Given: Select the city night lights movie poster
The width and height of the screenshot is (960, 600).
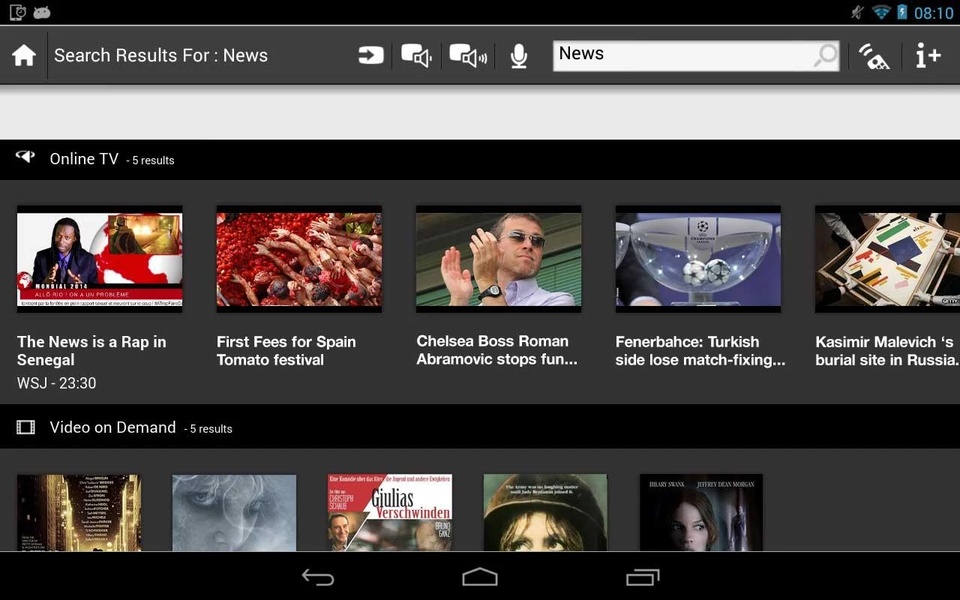Looking at the screenshot, I should (x=79, y=513).
